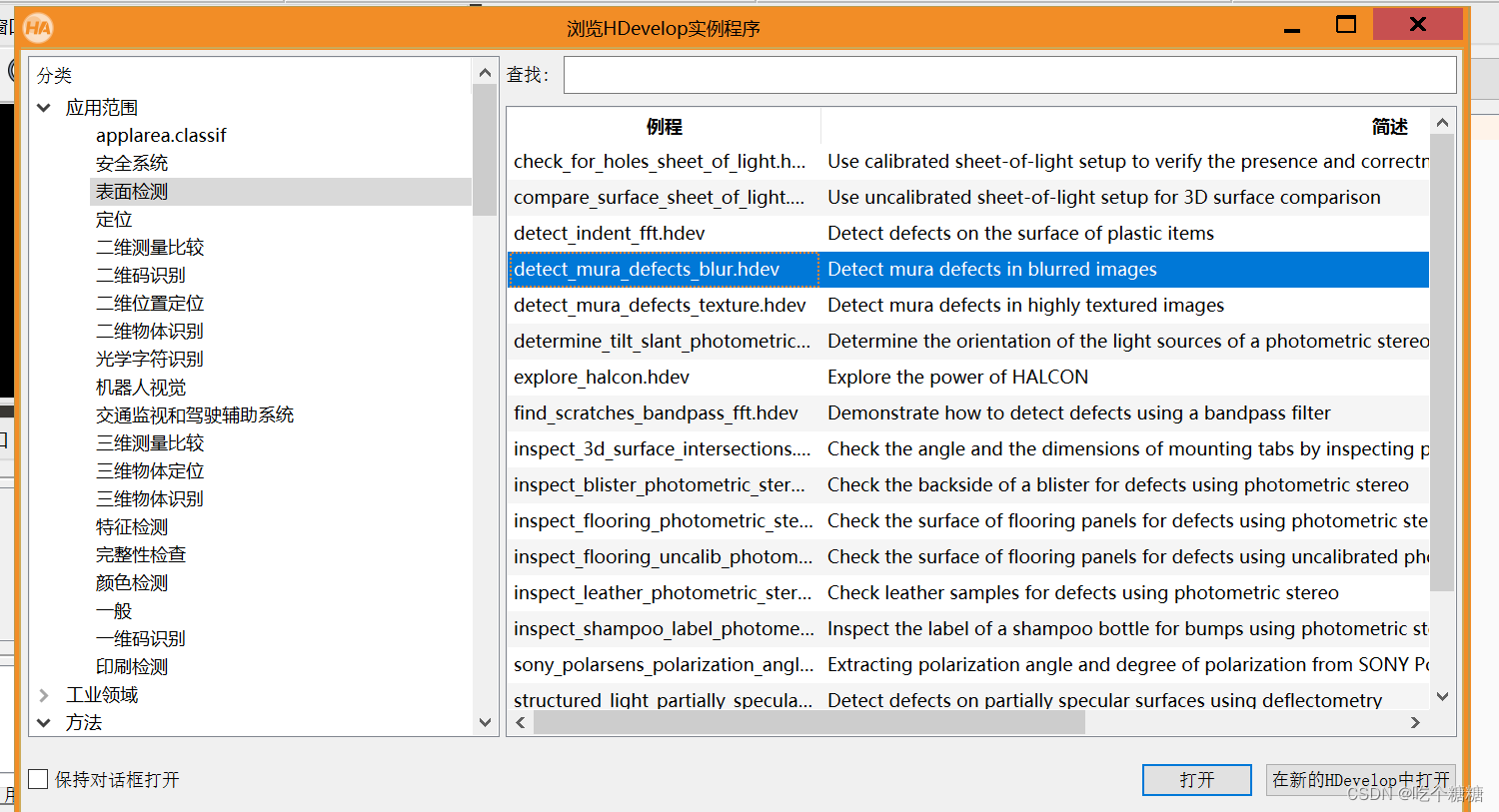The height and width of the screenshot is (812, 1499).
Task: Select 光学字符识别 category
Action: click(x=150, y=360)
